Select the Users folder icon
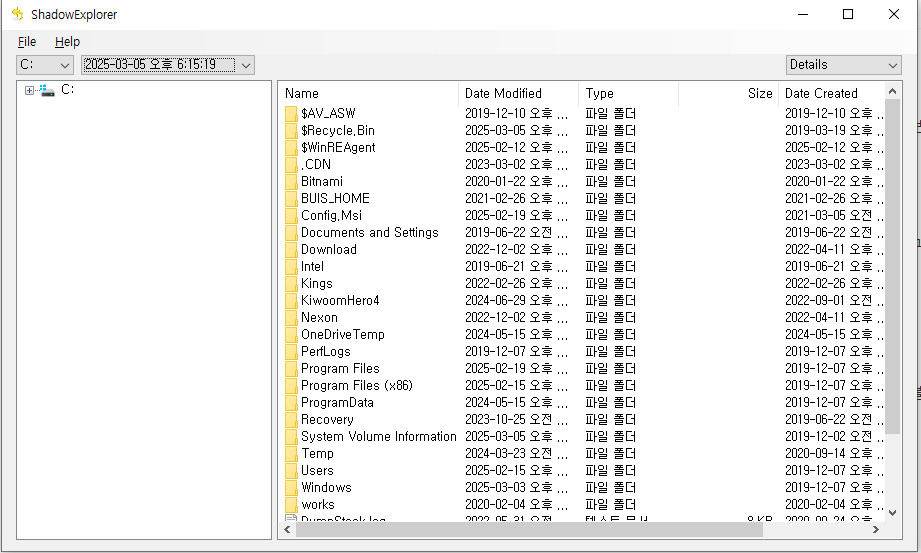Viewport: 921px width, 553px height. click(x=291, y=471)
